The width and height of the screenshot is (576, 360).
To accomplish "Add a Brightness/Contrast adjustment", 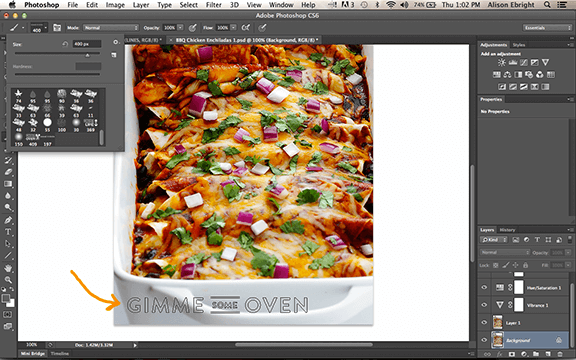I will pyautogui.click(x=501, y=62).
